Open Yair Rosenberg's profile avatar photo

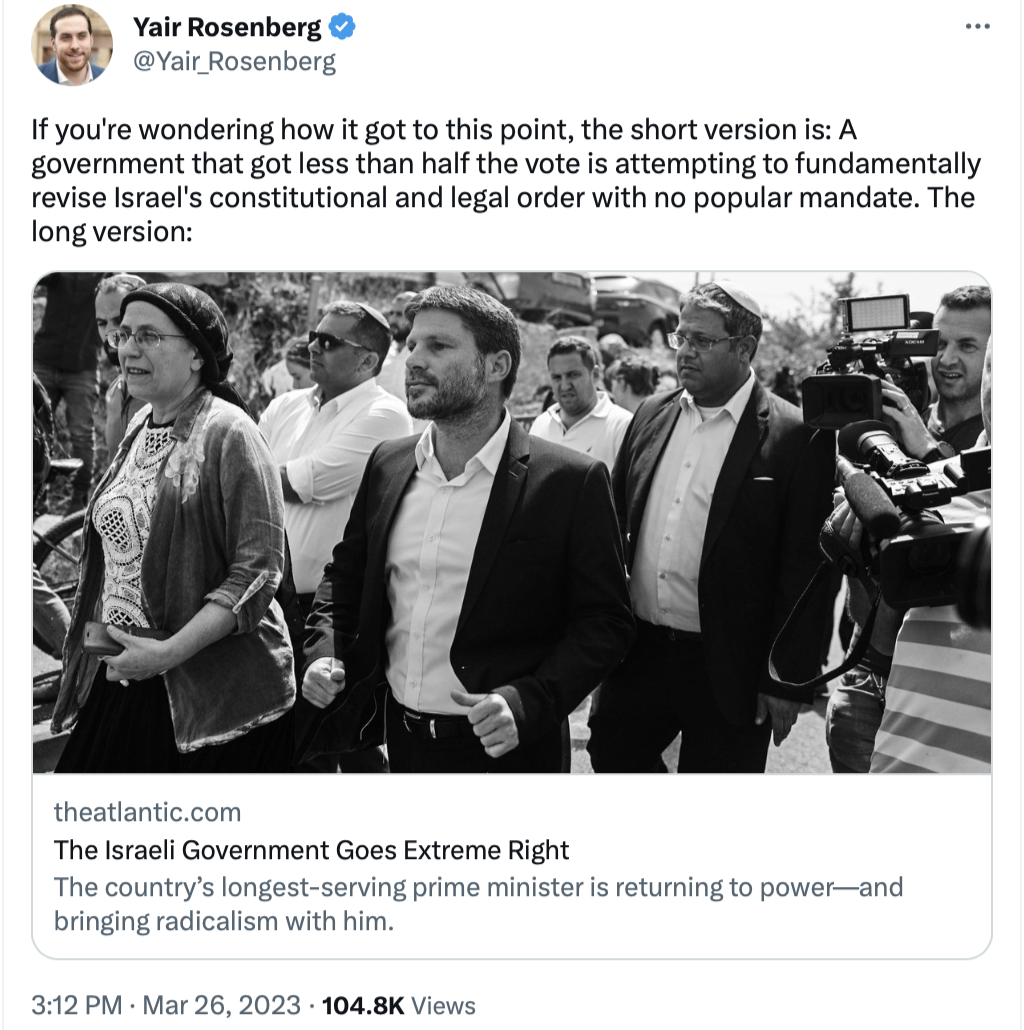(71, 44)
